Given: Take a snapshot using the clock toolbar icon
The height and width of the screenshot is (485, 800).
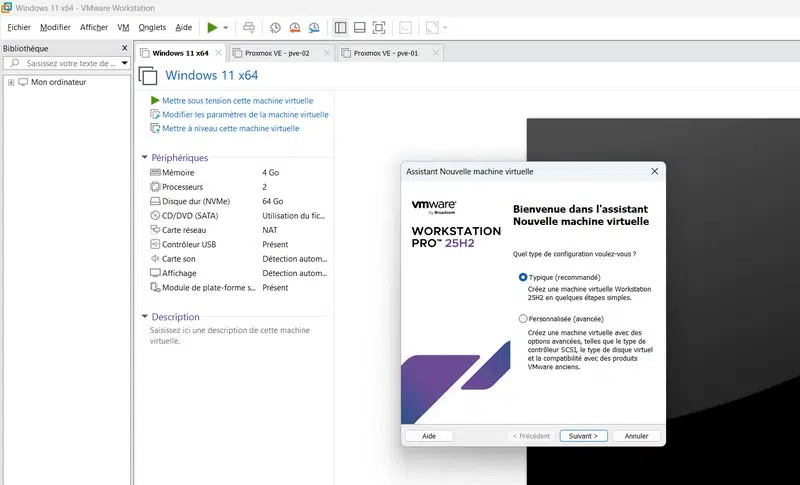Looking at the screenshot, I should [x=275, y=28].
